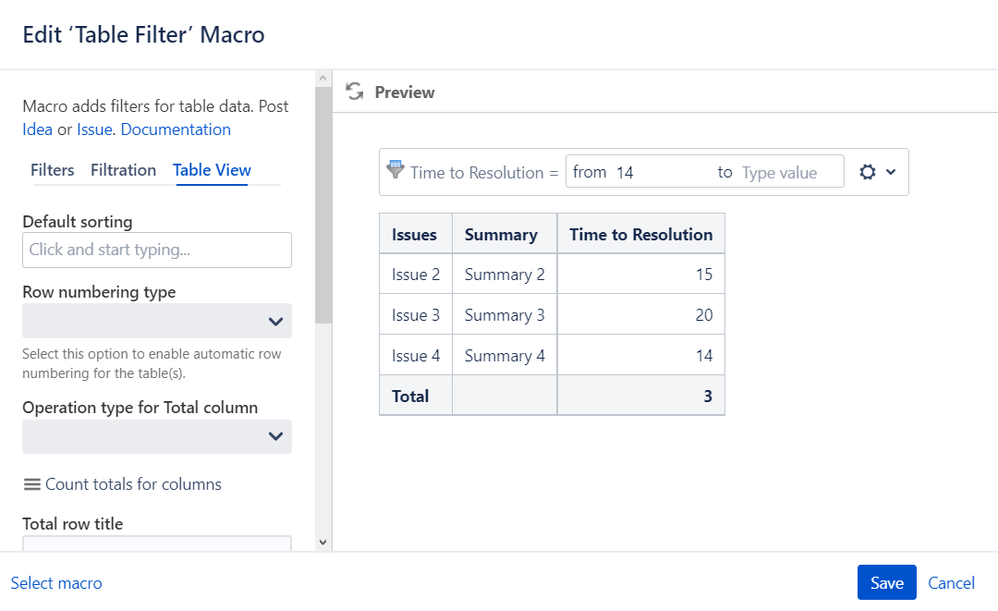
Task: Click the chevron next to gear icon
Action: coord(891,172)
